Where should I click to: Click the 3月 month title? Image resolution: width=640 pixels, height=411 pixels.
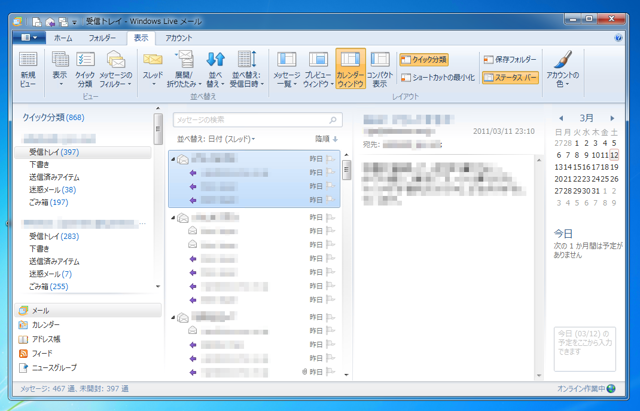587,118
